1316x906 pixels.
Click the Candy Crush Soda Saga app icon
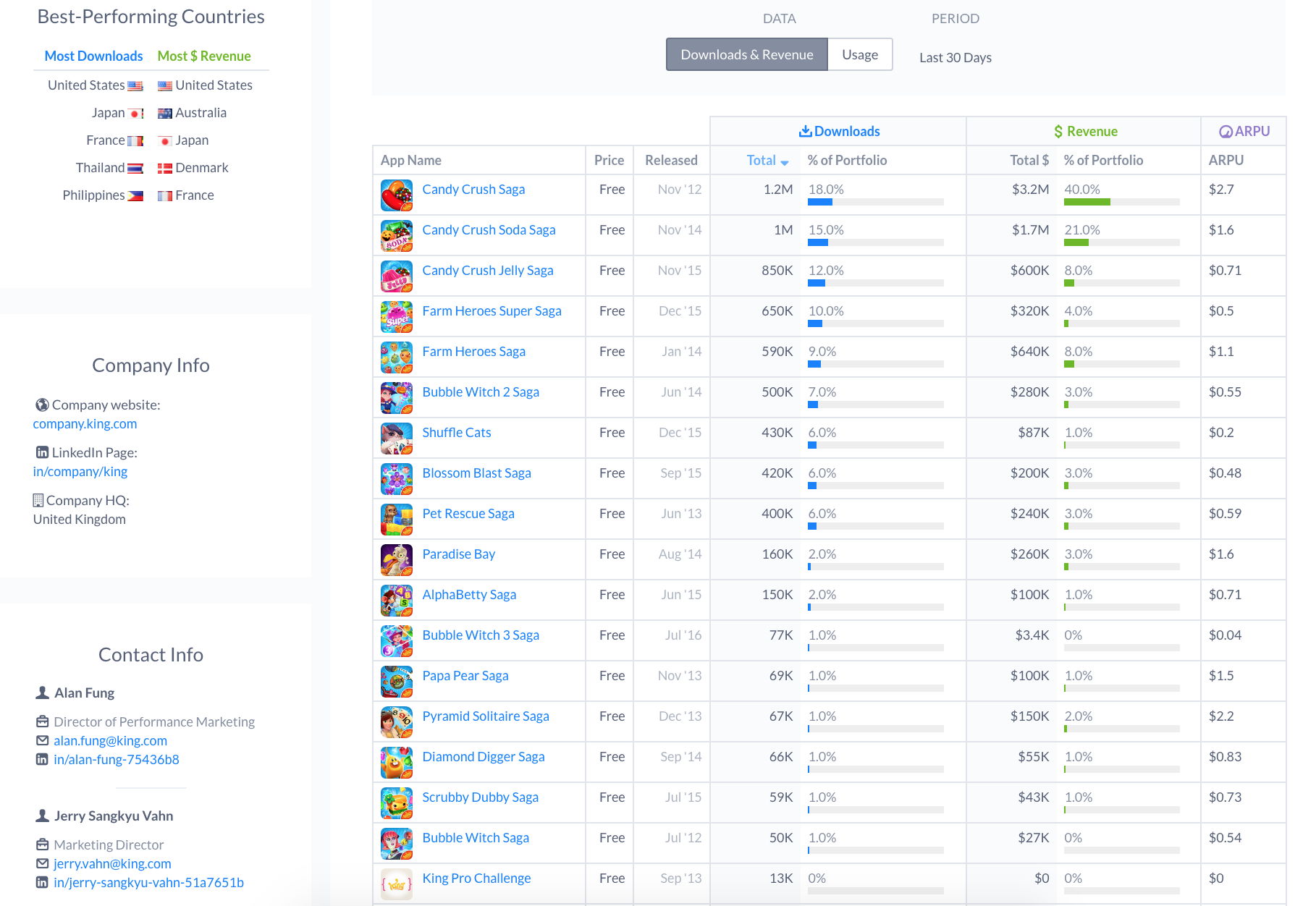pyautogui.click(x=397, y=236)
